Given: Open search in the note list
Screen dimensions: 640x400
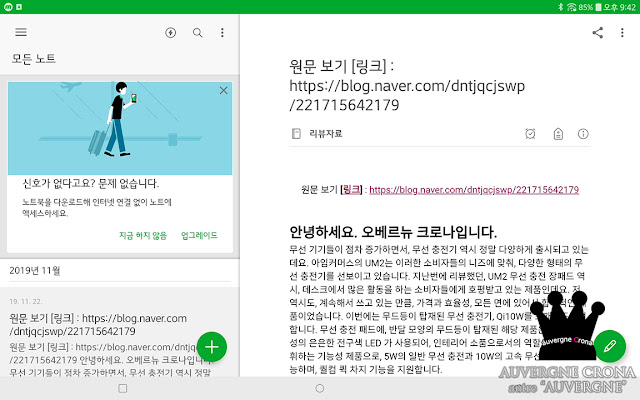Looking at the screenshot, I should point(198,33).
